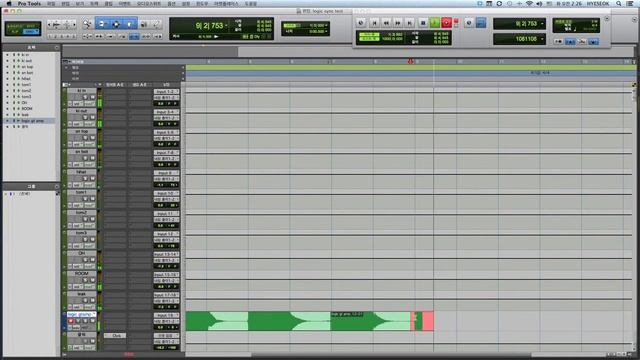Select the Pencil tool

[x=156, y=24]
